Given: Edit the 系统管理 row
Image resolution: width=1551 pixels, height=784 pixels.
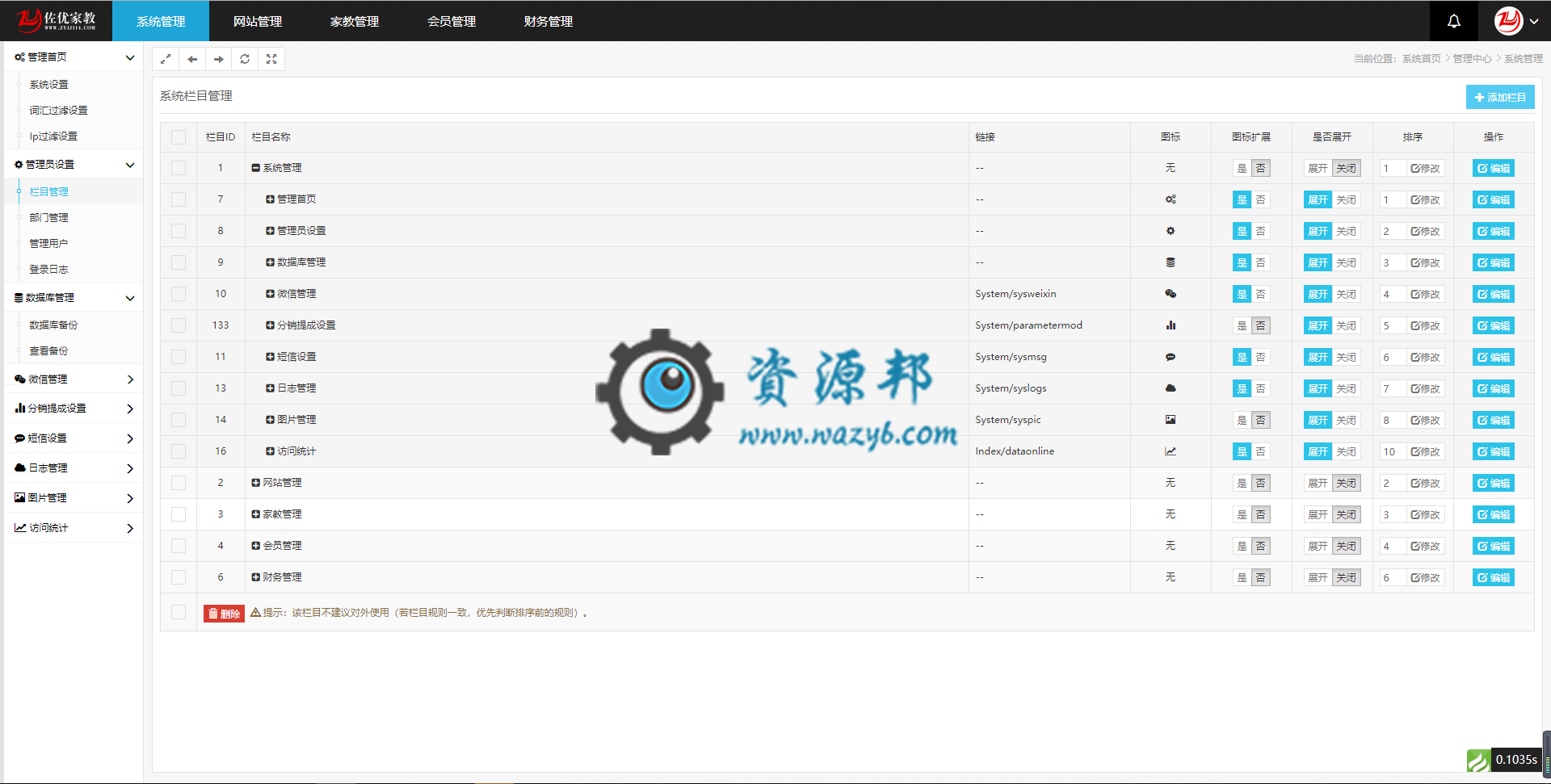Looking at the screenshot, I should (x=1494, y=168).
